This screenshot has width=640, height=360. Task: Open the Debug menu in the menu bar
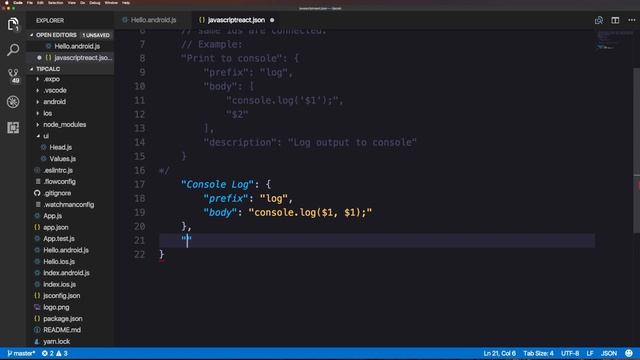point(95,3)
